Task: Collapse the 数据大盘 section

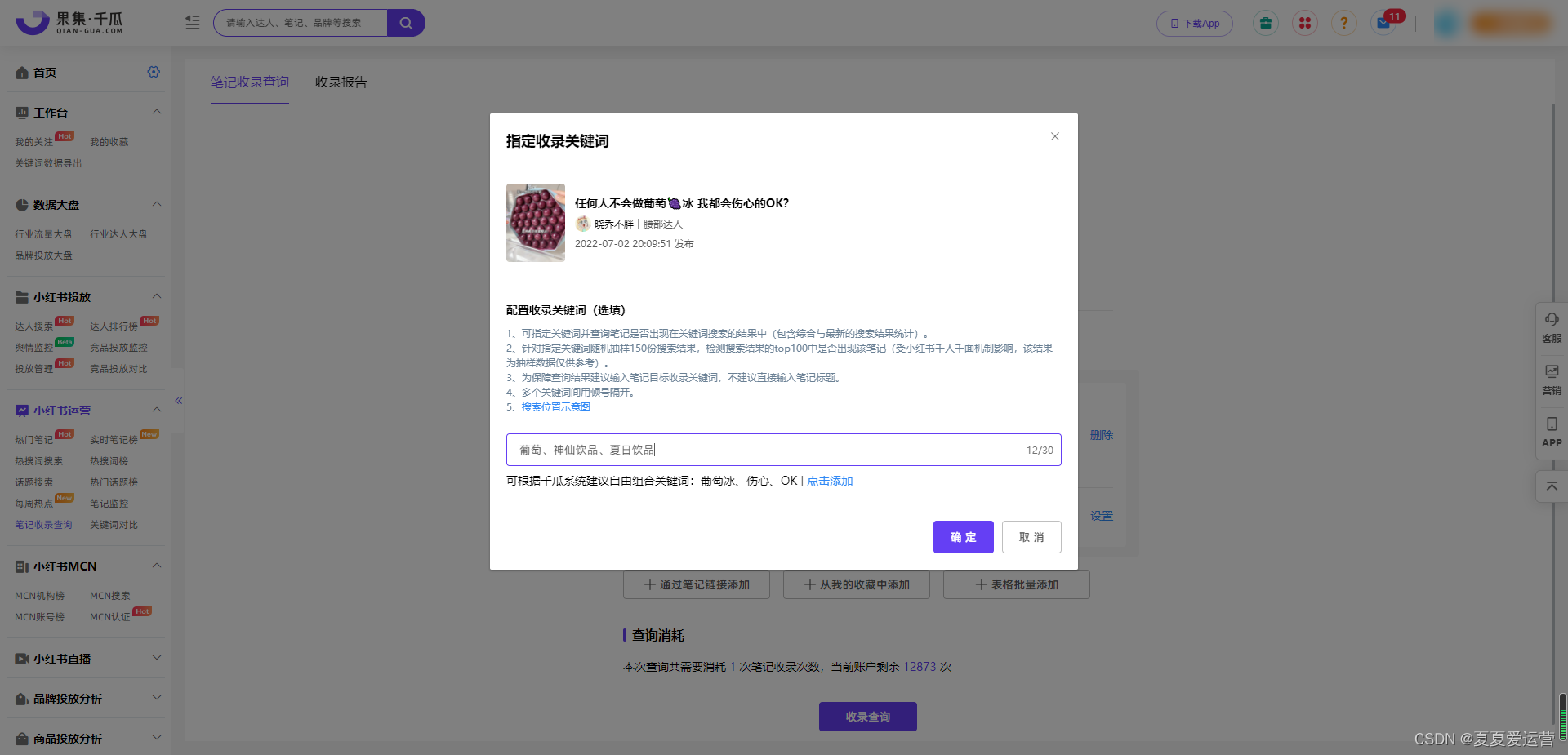Action: (157, 204)
